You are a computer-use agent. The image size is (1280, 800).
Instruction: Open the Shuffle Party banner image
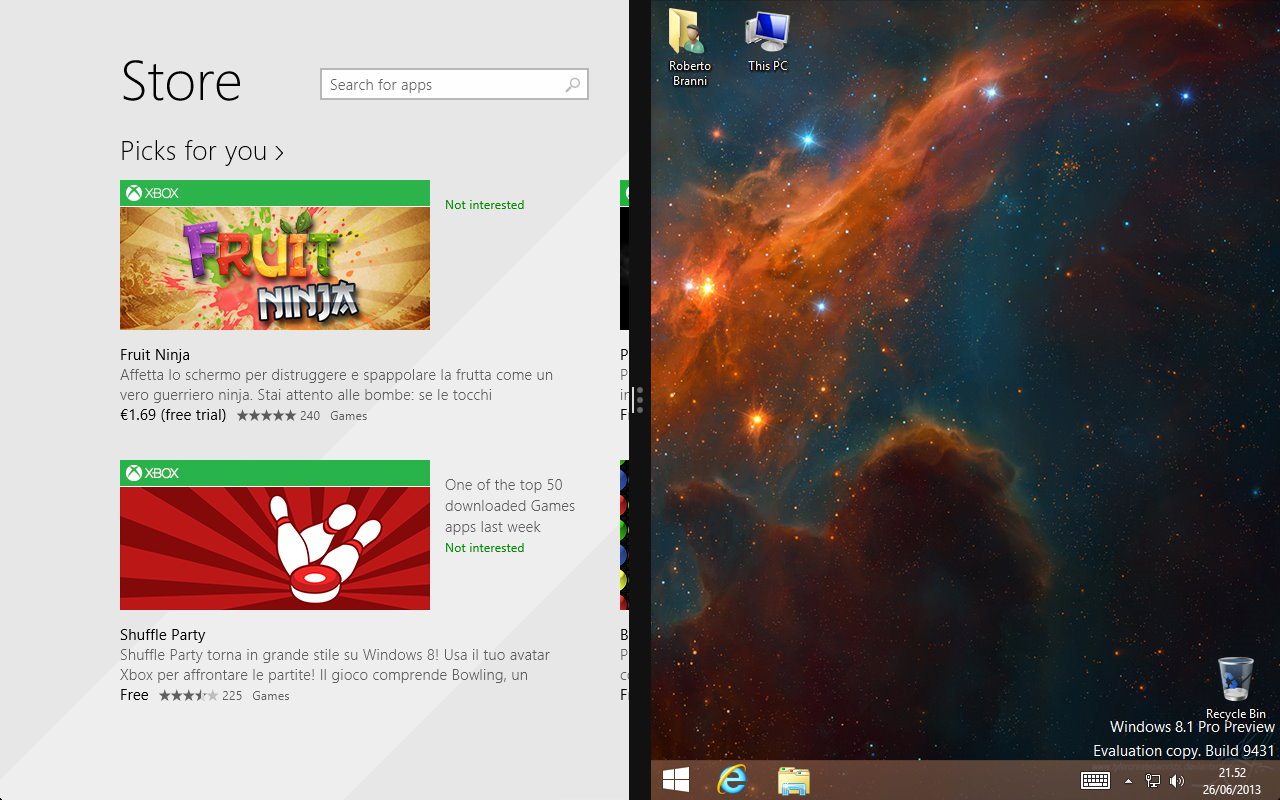pos(275,548)
